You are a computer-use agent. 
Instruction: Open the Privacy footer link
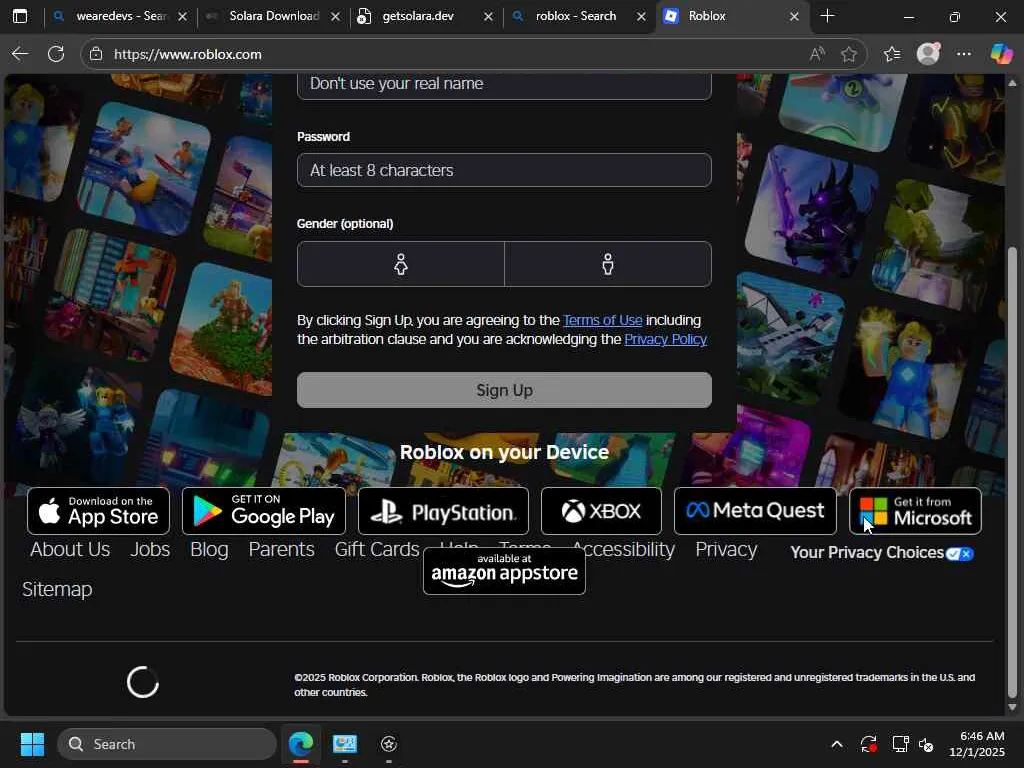click(x=726, y=550)
